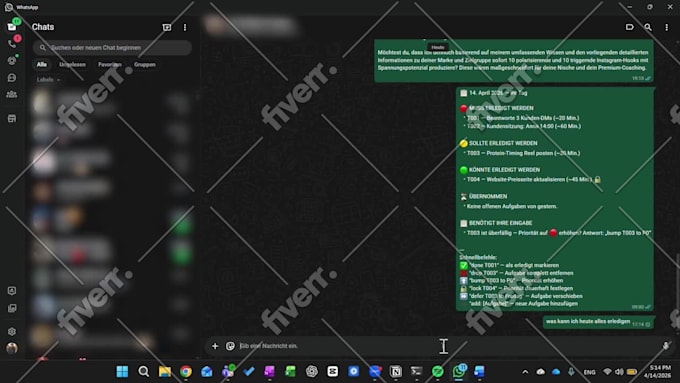Switch the ENG input language indicator
This screenshot has width=680, height=383.
coord(589,372)
